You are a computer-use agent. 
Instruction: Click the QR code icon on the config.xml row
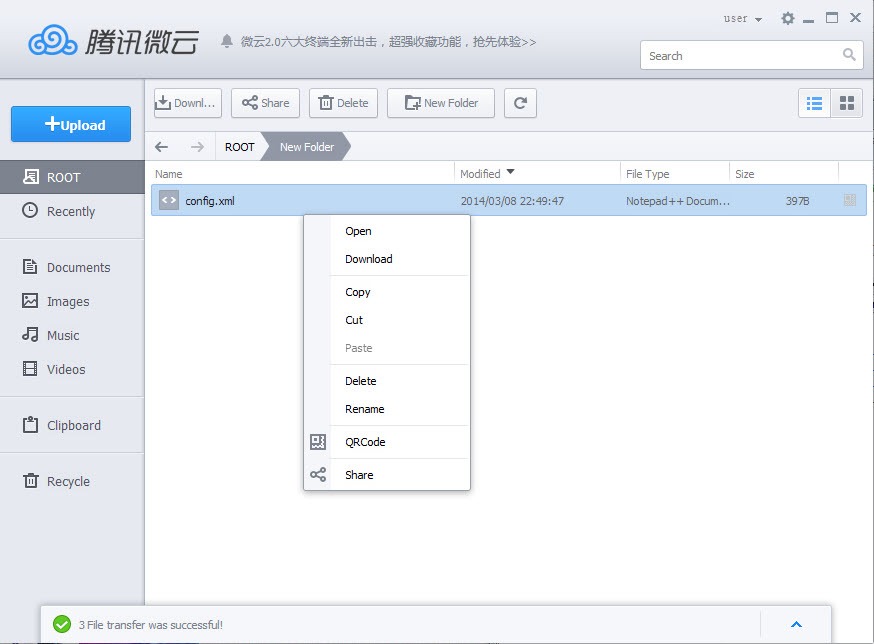coord(849,200)
